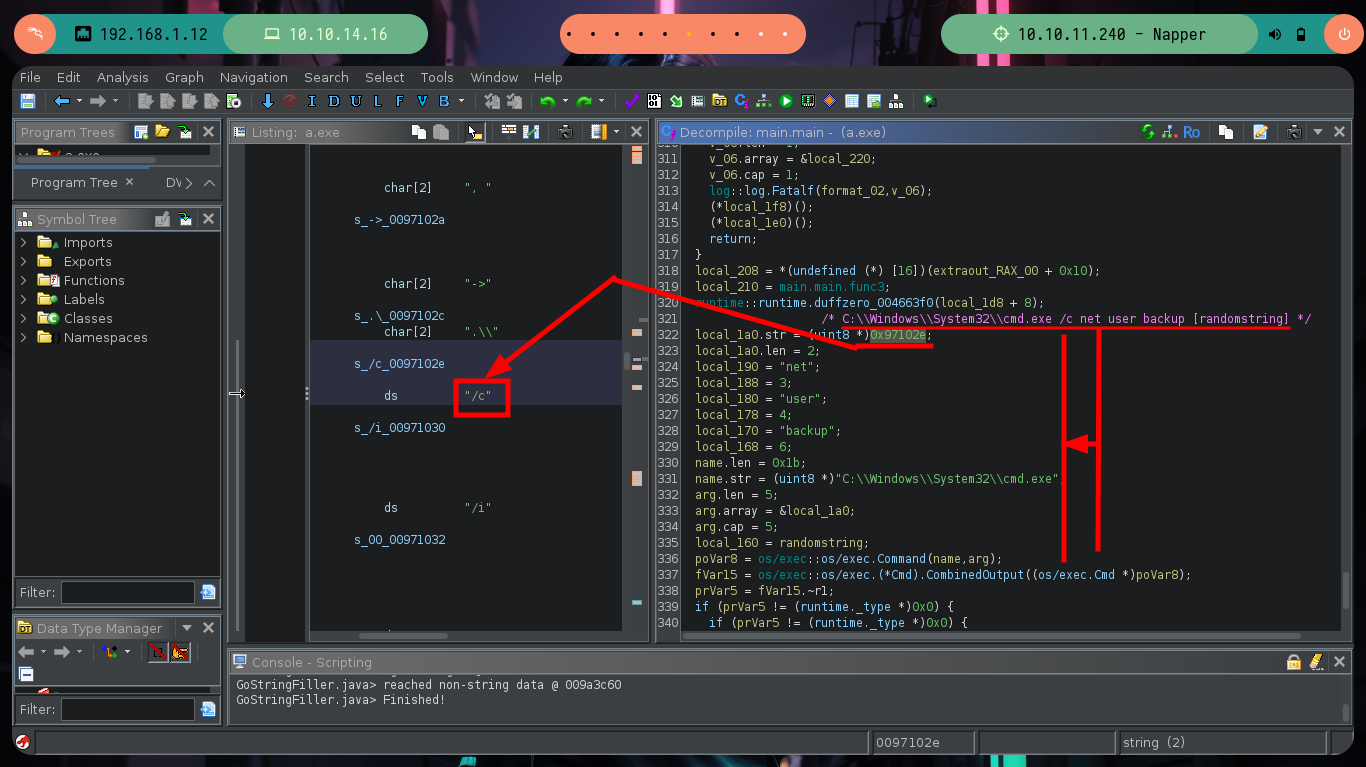This screenshot has height=767, width=1366.
Task: Expand the Labels tree node
Action: coord(24,299)
